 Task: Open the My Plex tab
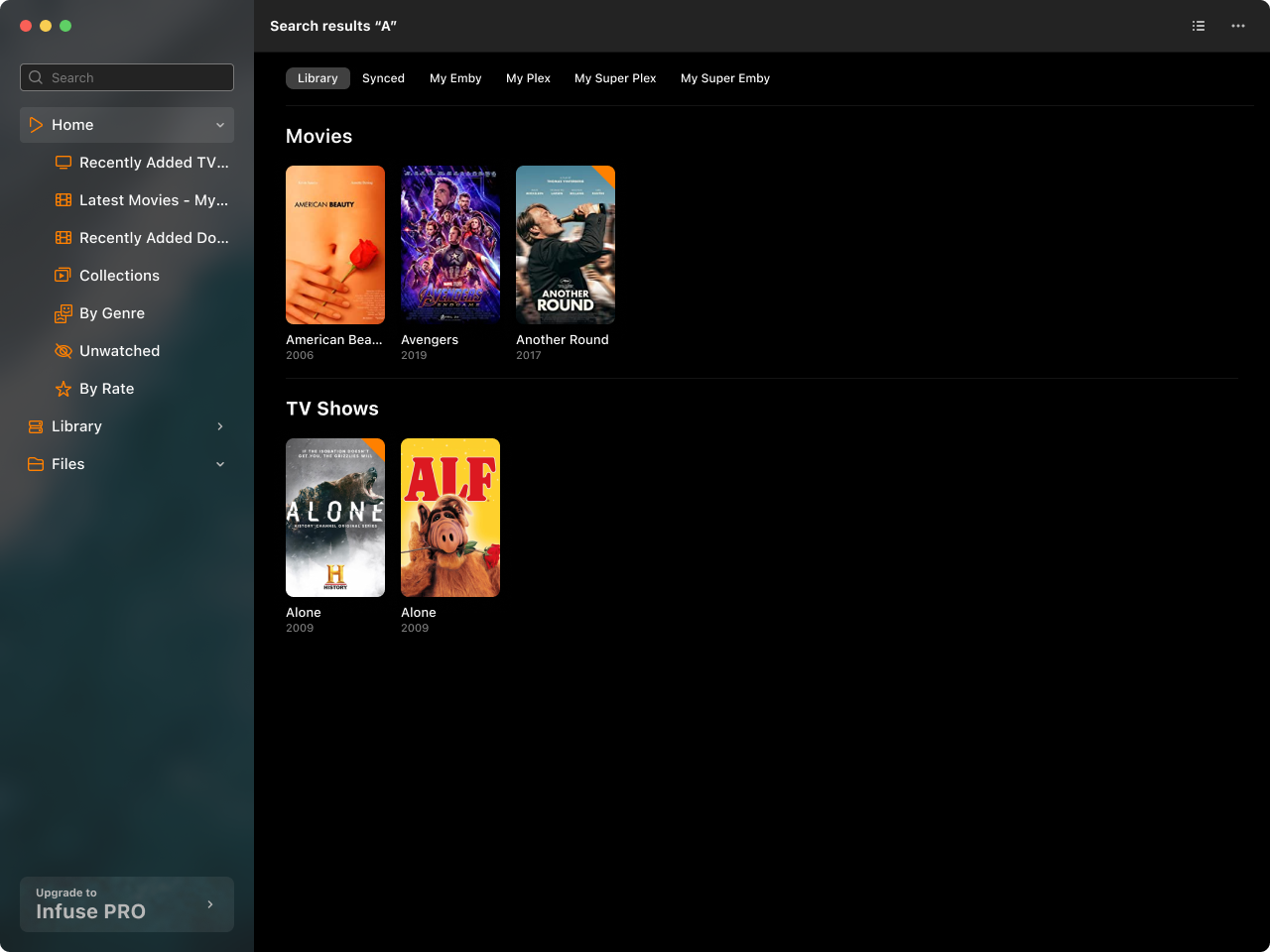pyautogui.click(x=528, y=78)
